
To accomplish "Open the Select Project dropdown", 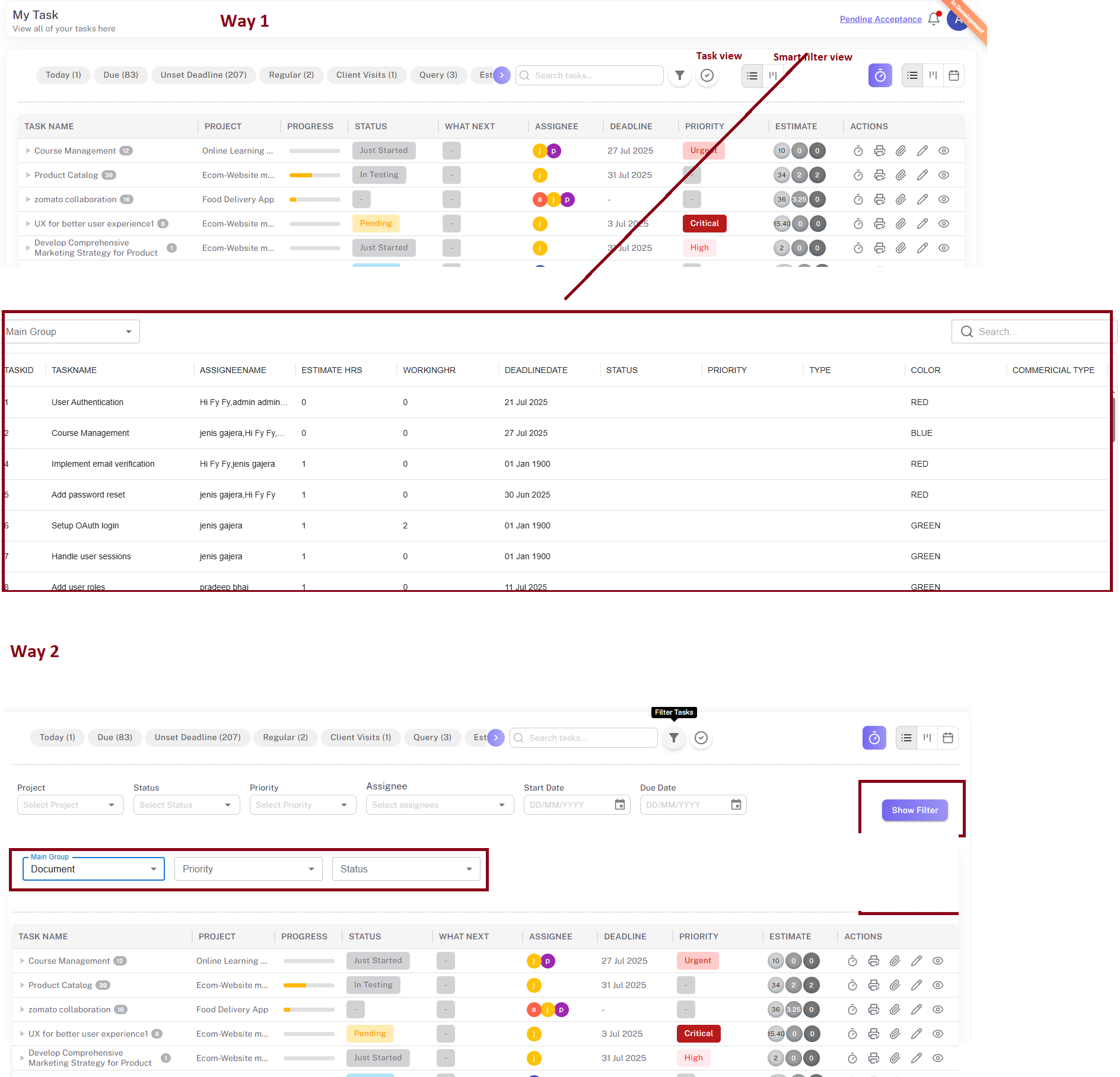I will 70,805.
